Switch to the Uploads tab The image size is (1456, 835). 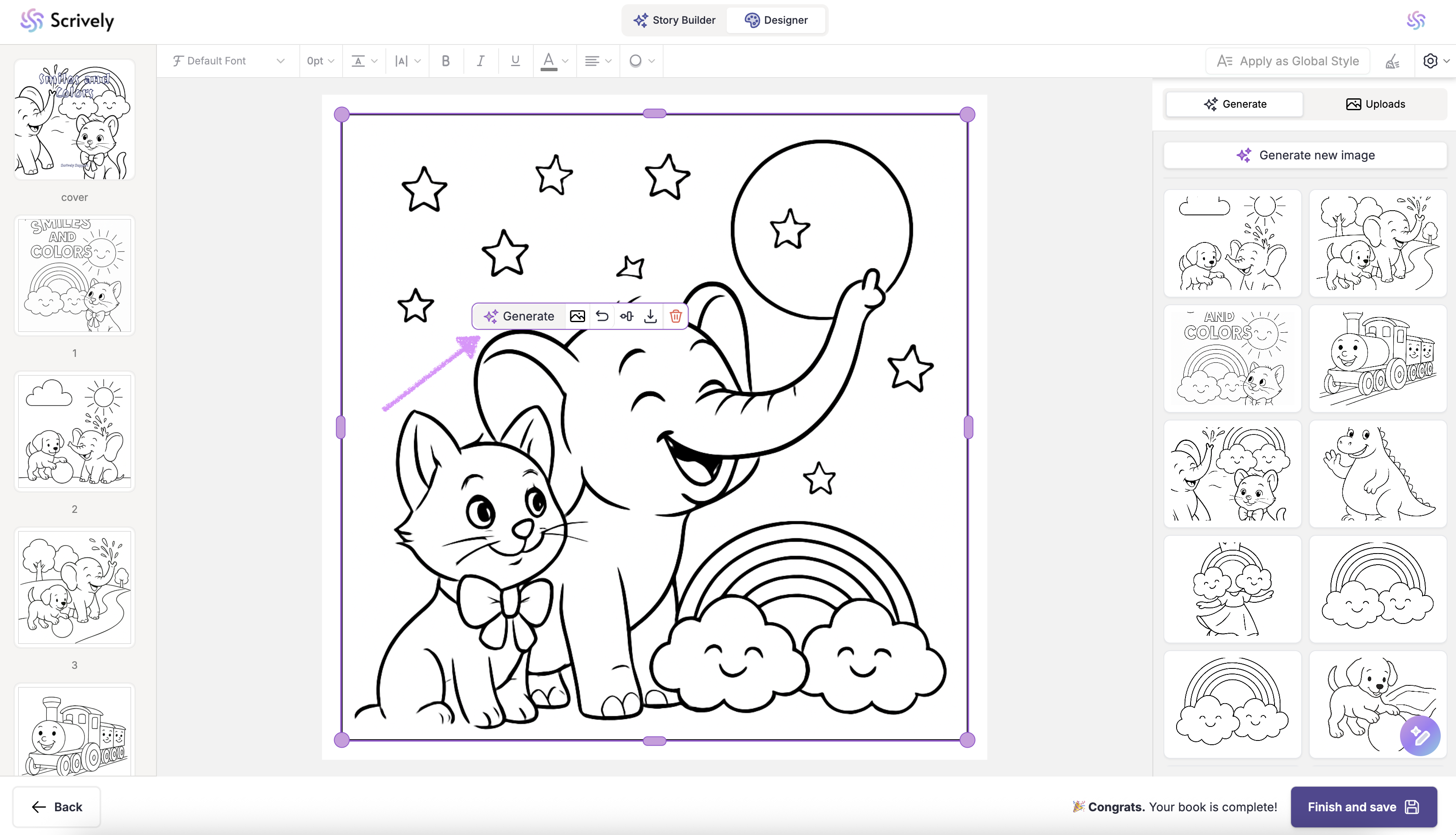click(1375, 104)
